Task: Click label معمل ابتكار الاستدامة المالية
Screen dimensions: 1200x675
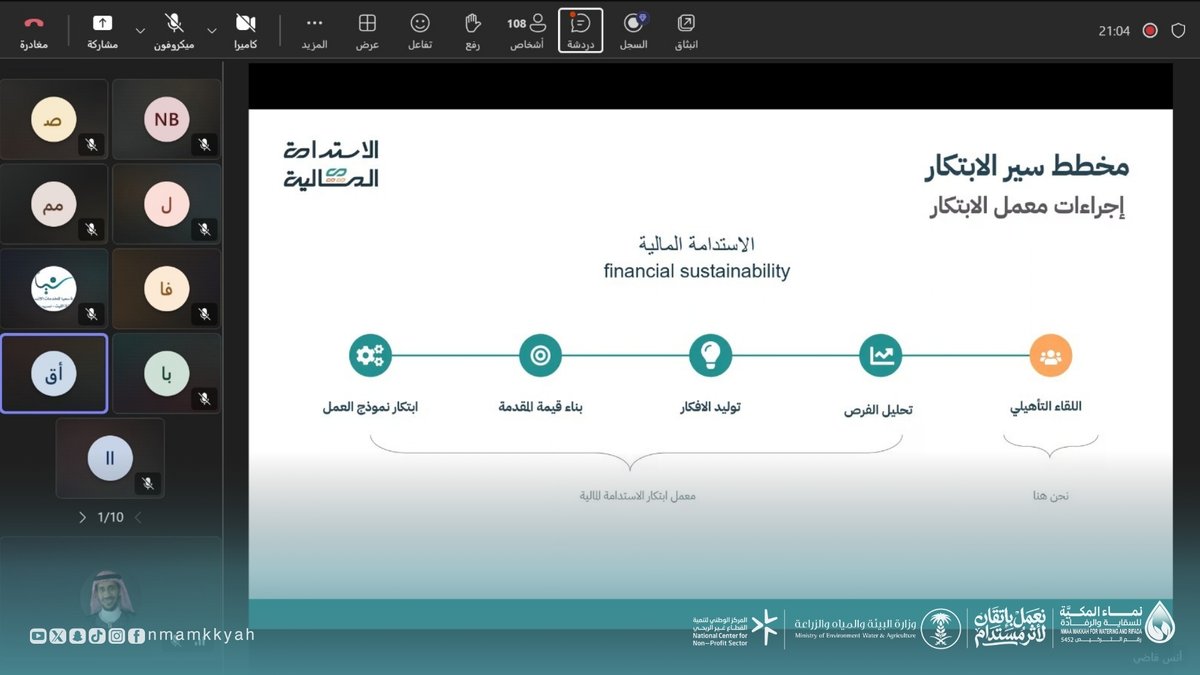Action: click(x=638, y=495)
